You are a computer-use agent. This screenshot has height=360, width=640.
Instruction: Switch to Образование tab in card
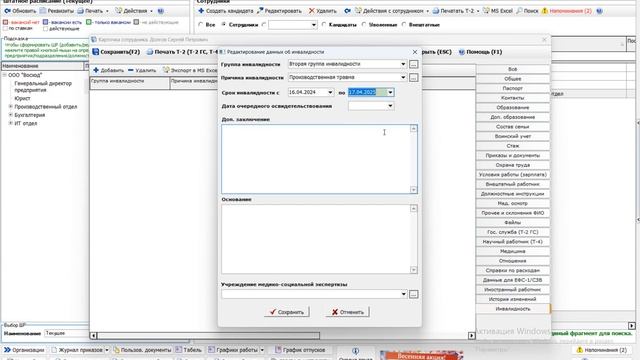tap(513, 107)
